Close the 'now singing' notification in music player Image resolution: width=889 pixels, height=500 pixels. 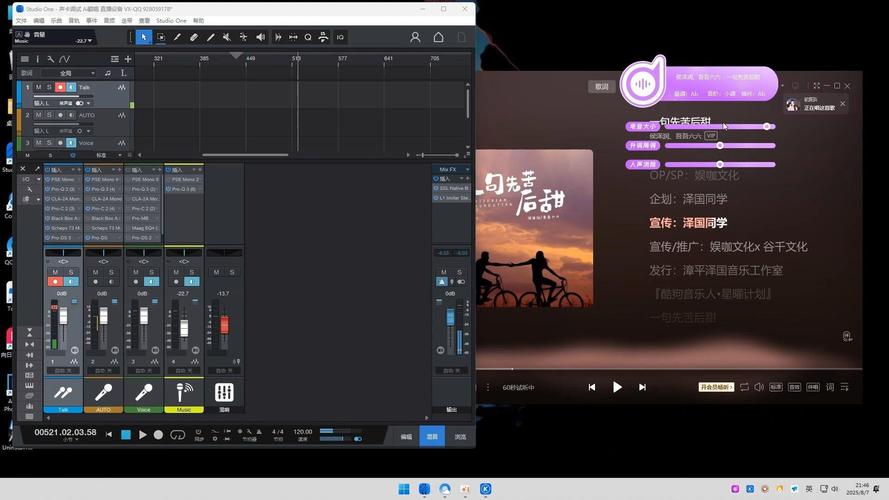click(x=843, y=103)
